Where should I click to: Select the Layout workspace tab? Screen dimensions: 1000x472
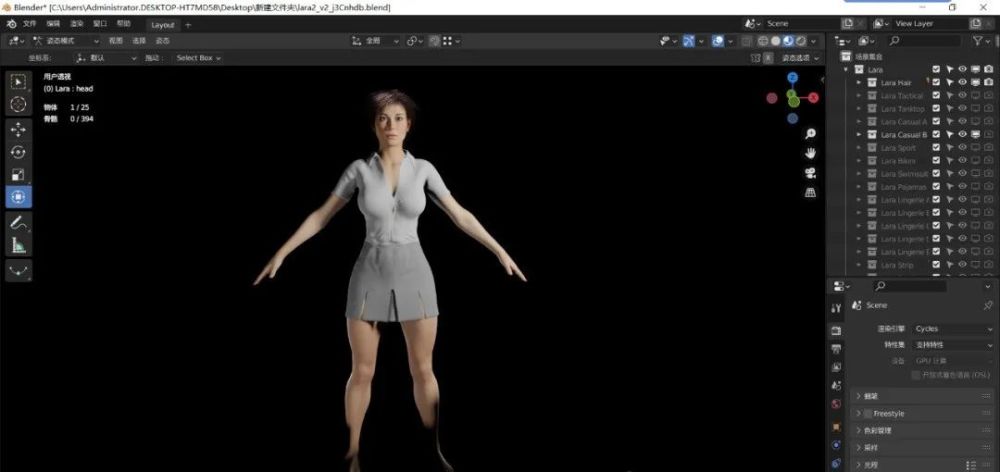tap(163, 25)
